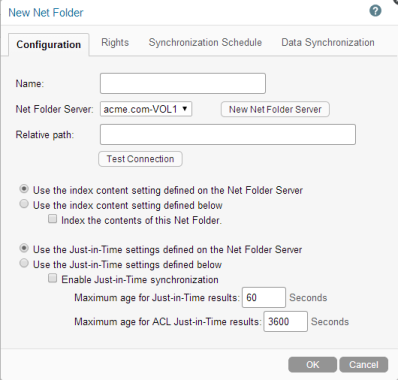Focus the Name text field
This screenshot has height=380, width=398.
(x=183, y=83)
